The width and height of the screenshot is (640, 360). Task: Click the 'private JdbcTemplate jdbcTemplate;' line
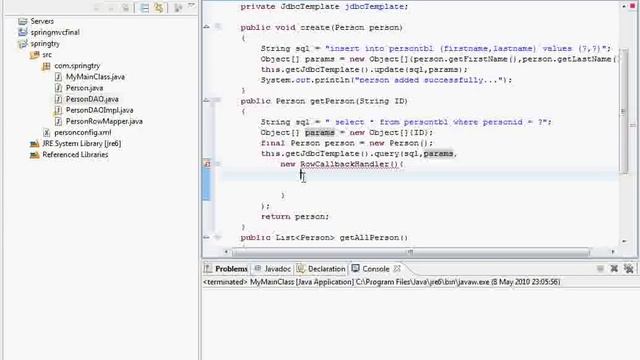(324, 7)
